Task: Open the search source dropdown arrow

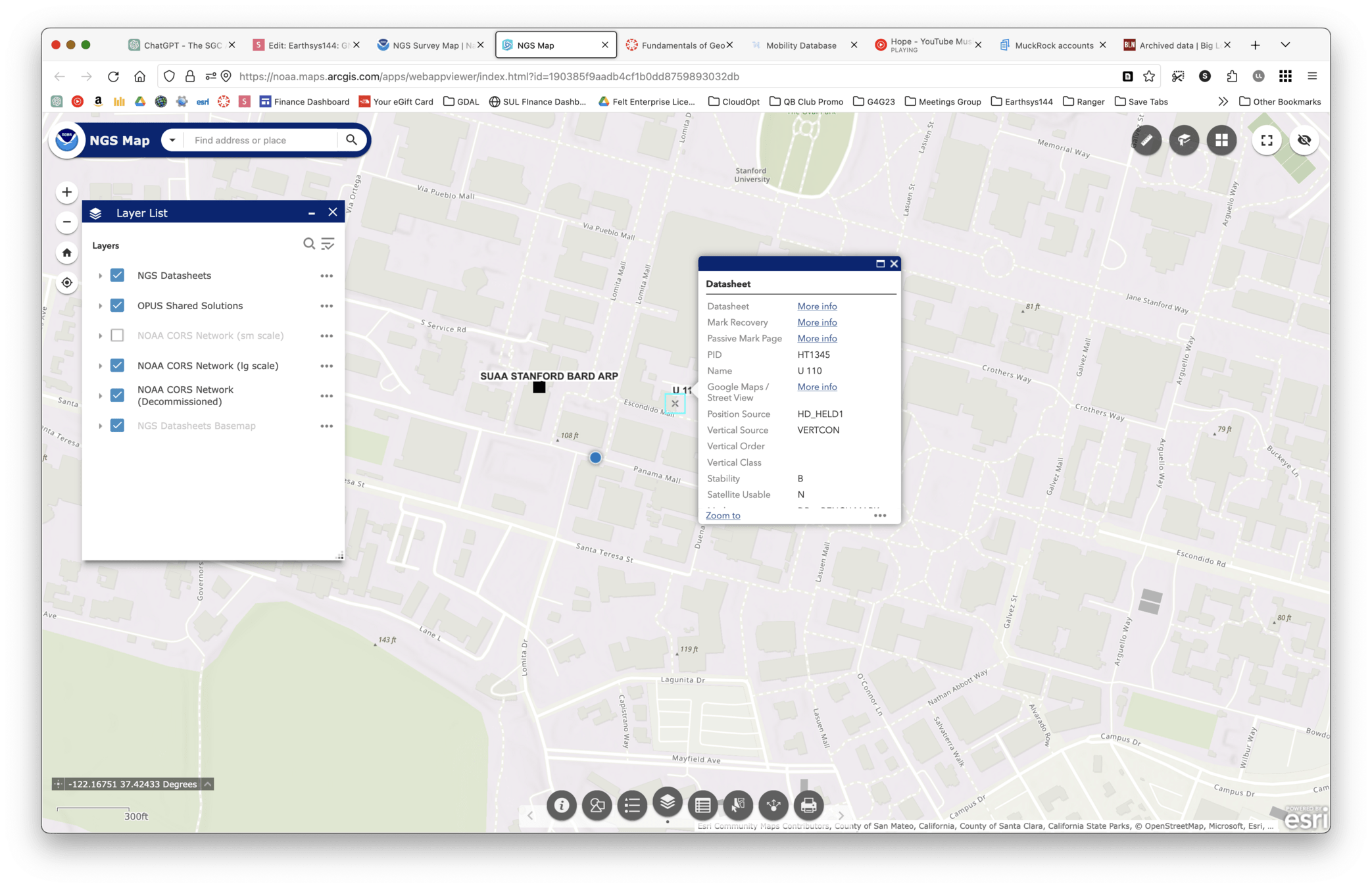Action: (172, 140)
